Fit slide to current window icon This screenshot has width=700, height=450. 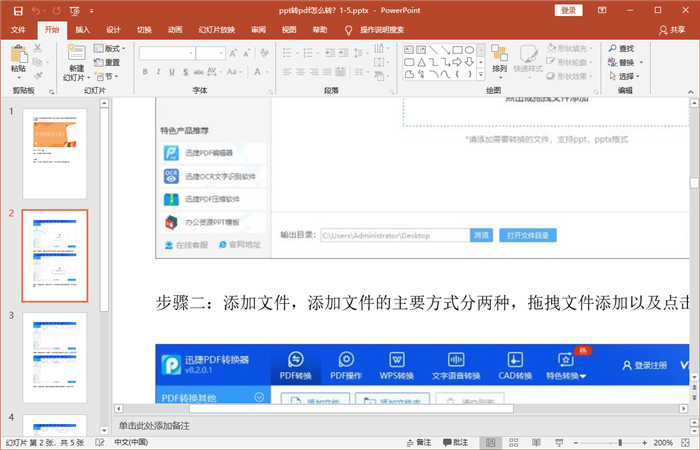685,442
